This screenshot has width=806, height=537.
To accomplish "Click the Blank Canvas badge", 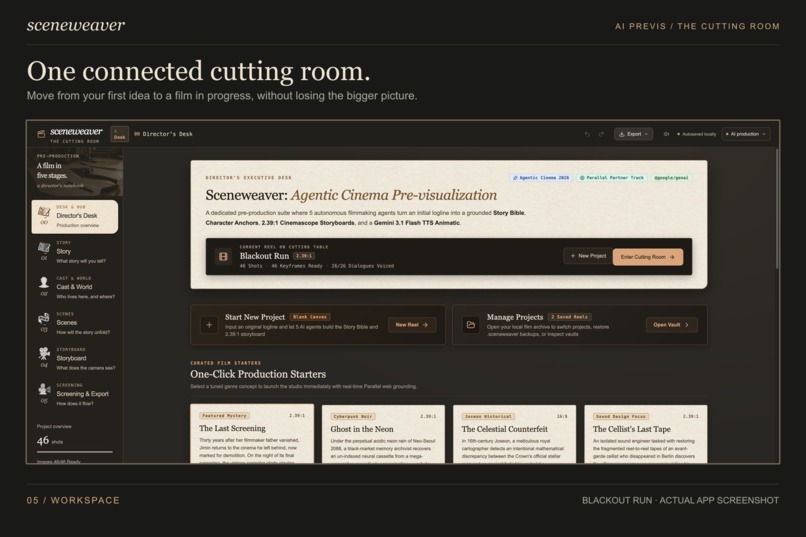I will coord(310,317).
